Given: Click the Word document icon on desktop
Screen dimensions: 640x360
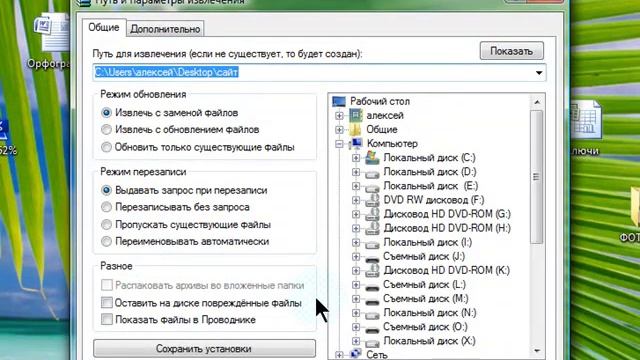Looking at the screenshot, I should pyautogui.click(x=52, y=33).
